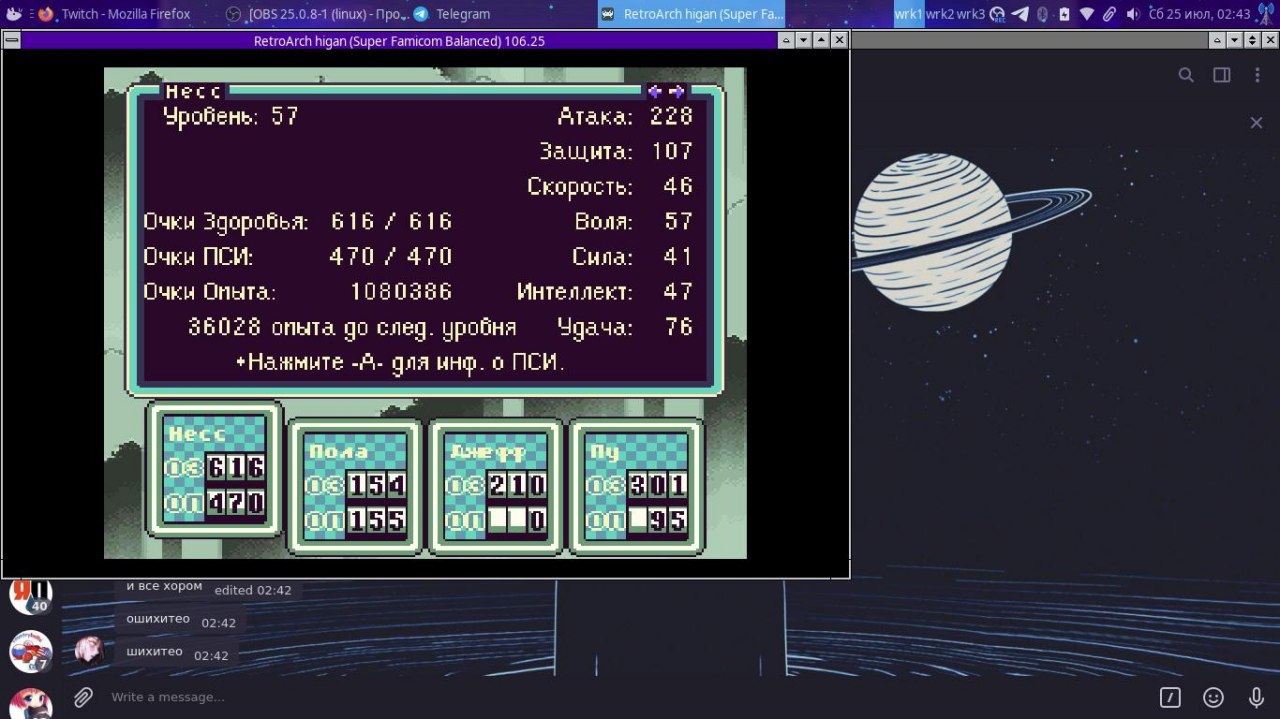Image resolution: width=1280 pixels, height=719 pixels.
Task: Click 'Очки ПСИ: 470 / 470' line
Action: click(298, 257)
